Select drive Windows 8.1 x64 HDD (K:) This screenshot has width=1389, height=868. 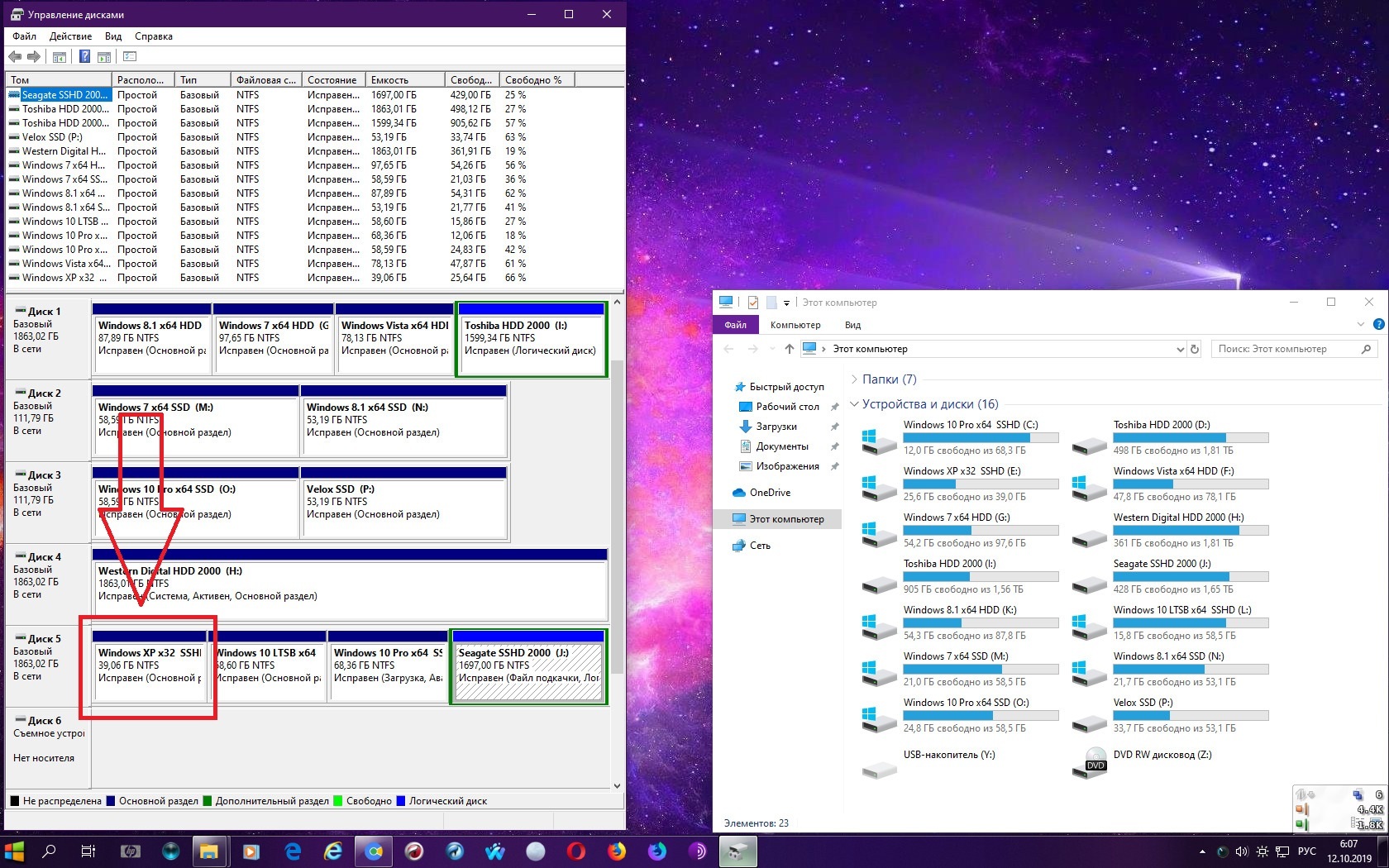(959, 623)
